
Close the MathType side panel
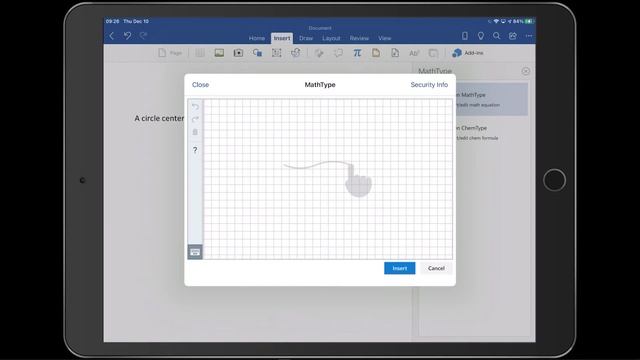point(526,71)
